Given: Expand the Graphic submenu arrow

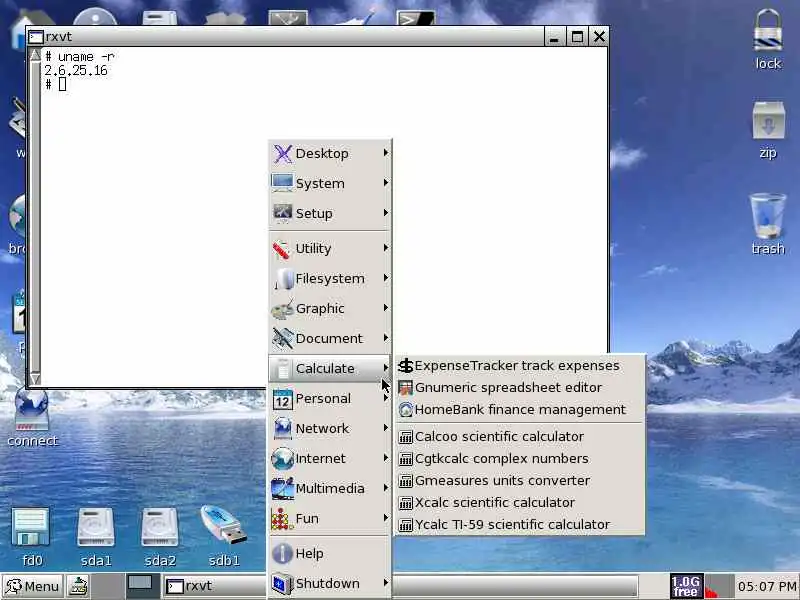Looking at the screenshot, I should 386,308.
